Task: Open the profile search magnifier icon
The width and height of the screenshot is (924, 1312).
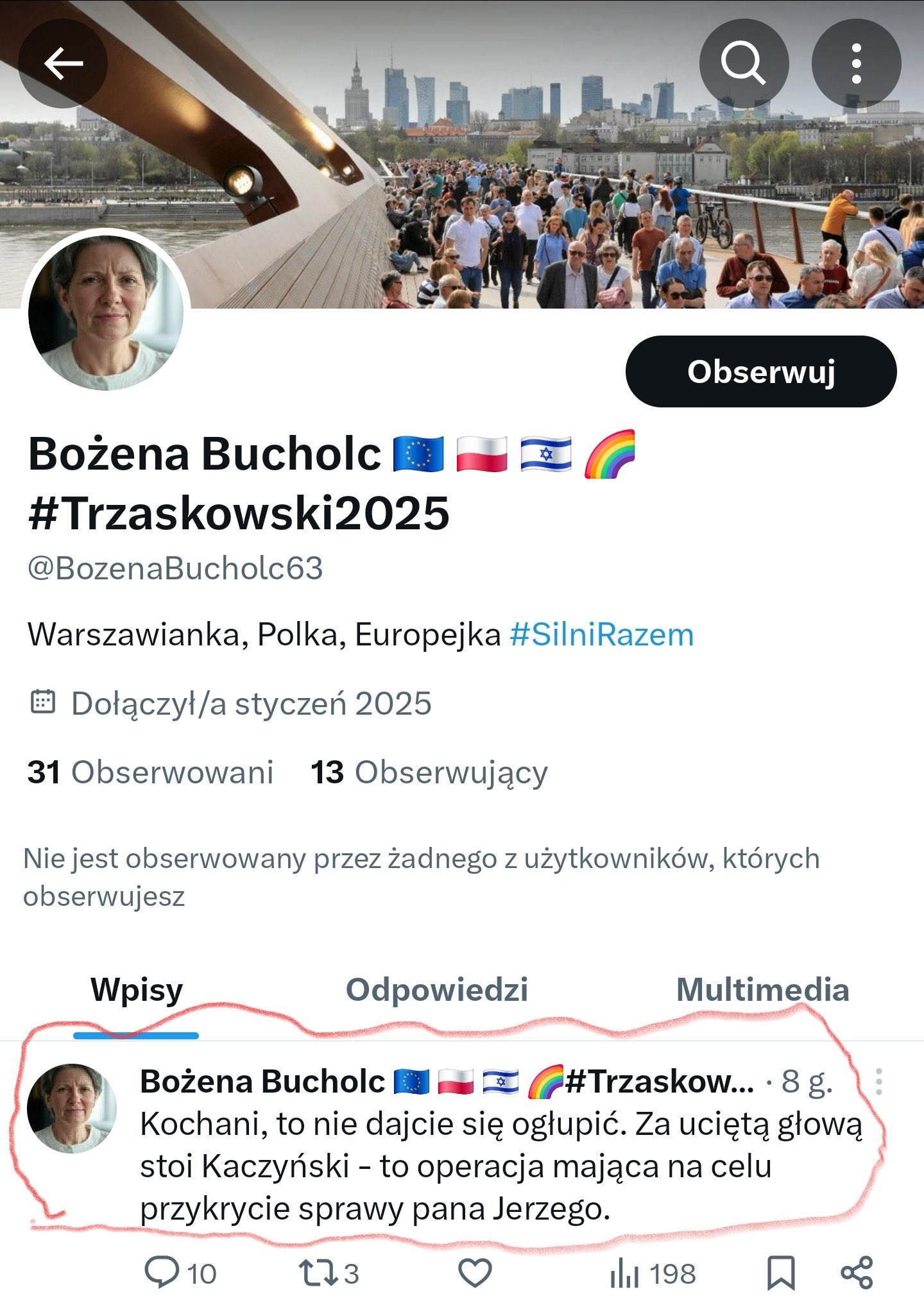Action: (x=744, y=64)
